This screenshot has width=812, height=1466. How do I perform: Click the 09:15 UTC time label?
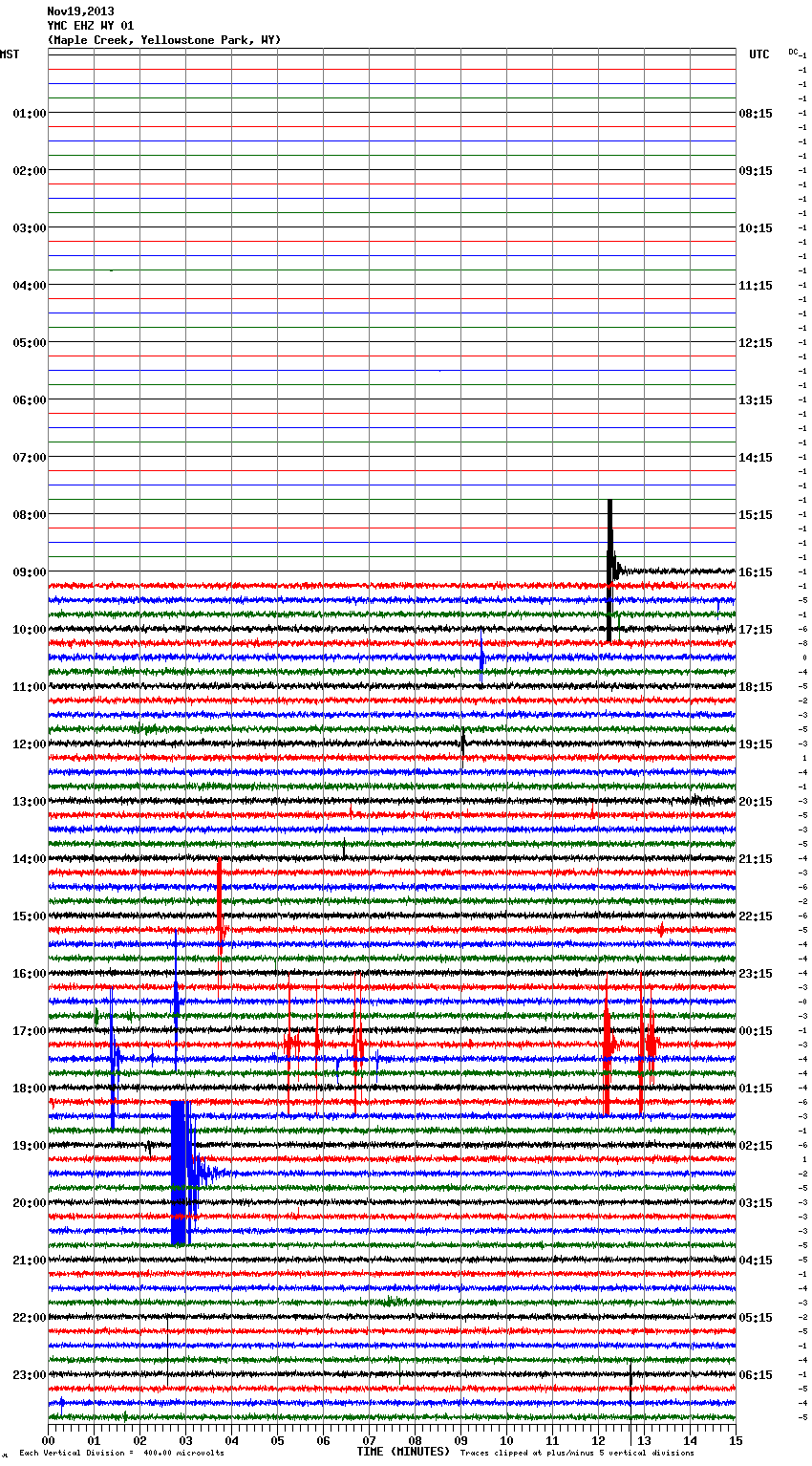tap(756, 171)
